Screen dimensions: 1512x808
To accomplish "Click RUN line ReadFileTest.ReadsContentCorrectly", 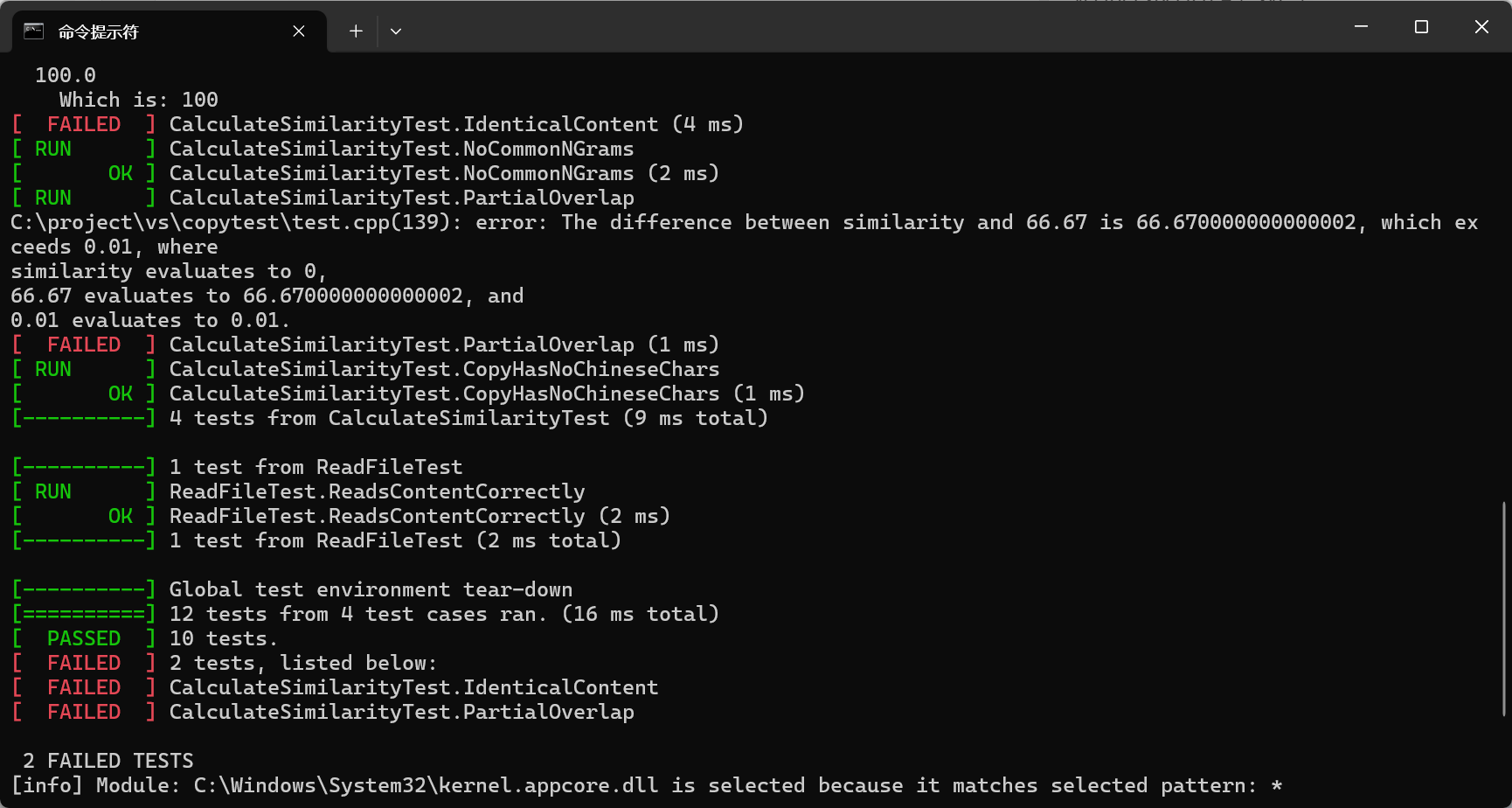I will (x=298, y=491).
